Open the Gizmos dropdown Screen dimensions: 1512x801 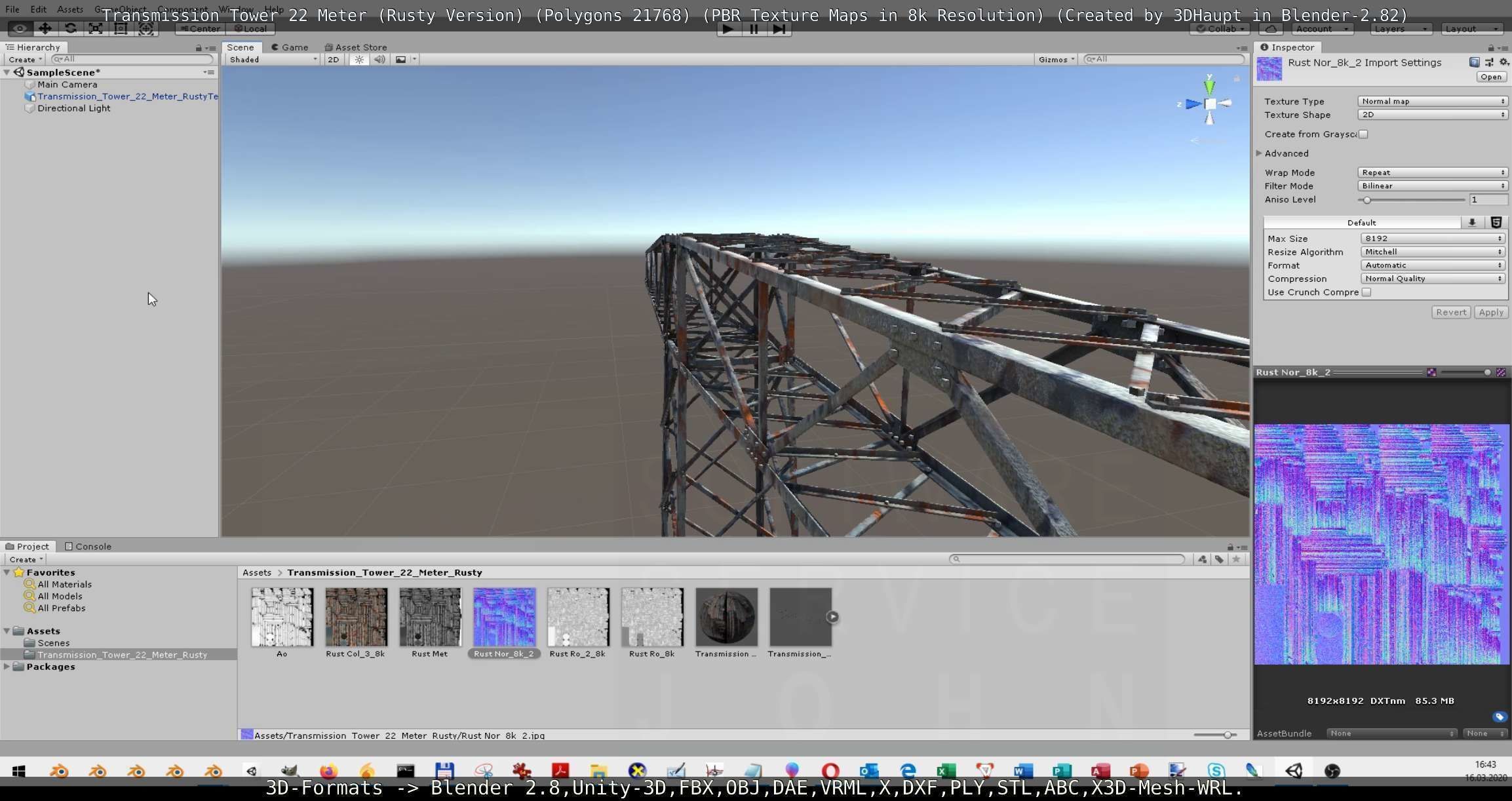tap(1056, 60)
